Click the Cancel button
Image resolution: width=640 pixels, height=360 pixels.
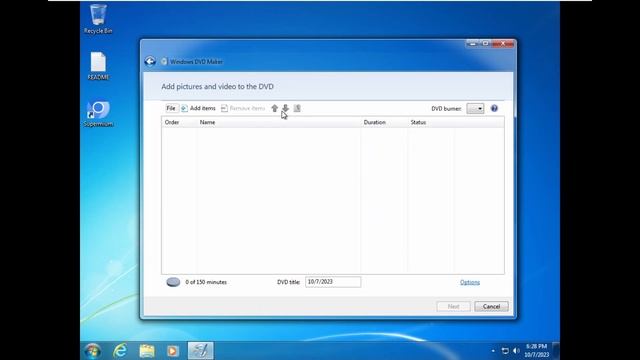[491, 306]
